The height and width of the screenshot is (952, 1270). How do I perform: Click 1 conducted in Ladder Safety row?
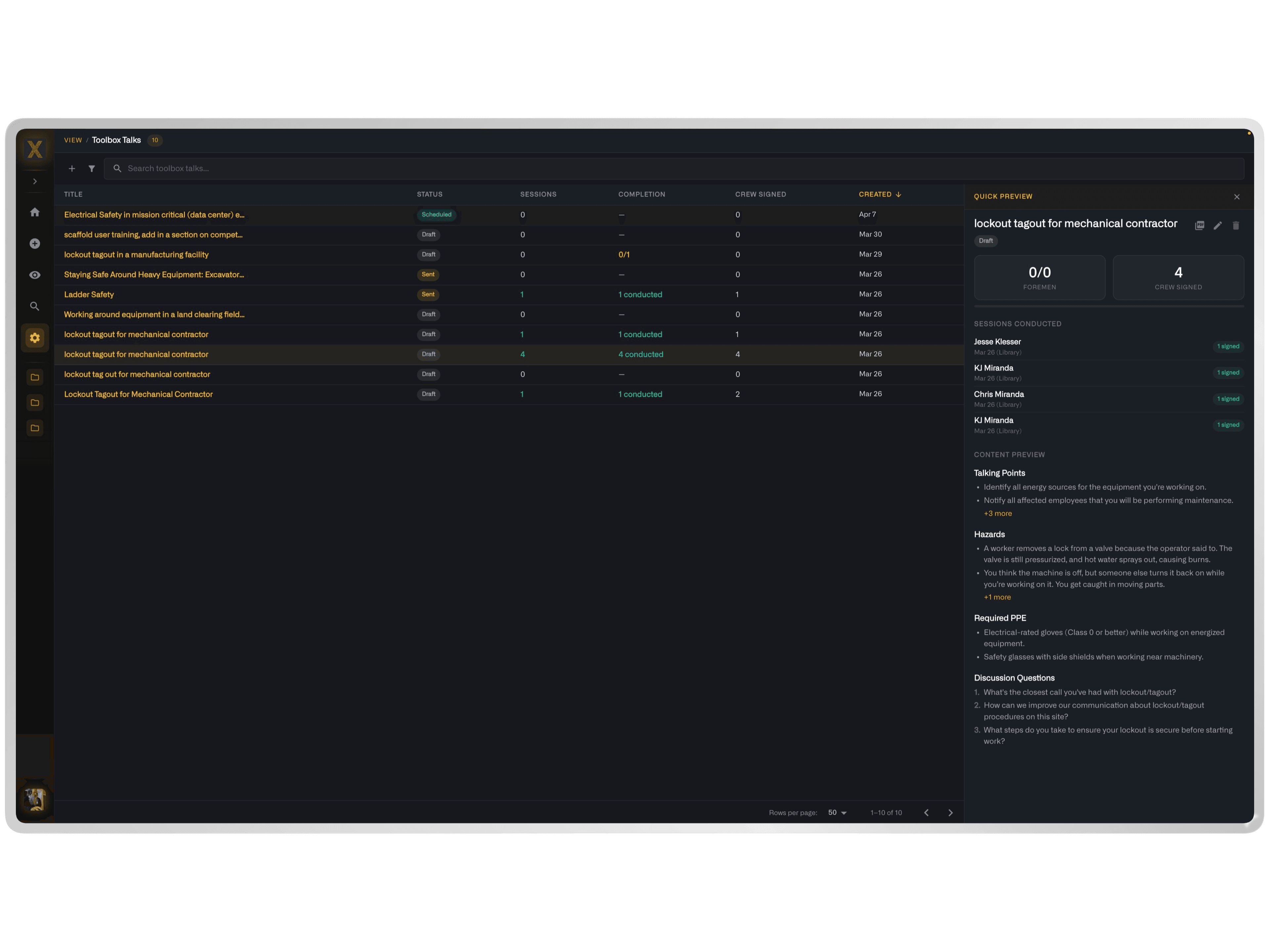click(640, 295)
